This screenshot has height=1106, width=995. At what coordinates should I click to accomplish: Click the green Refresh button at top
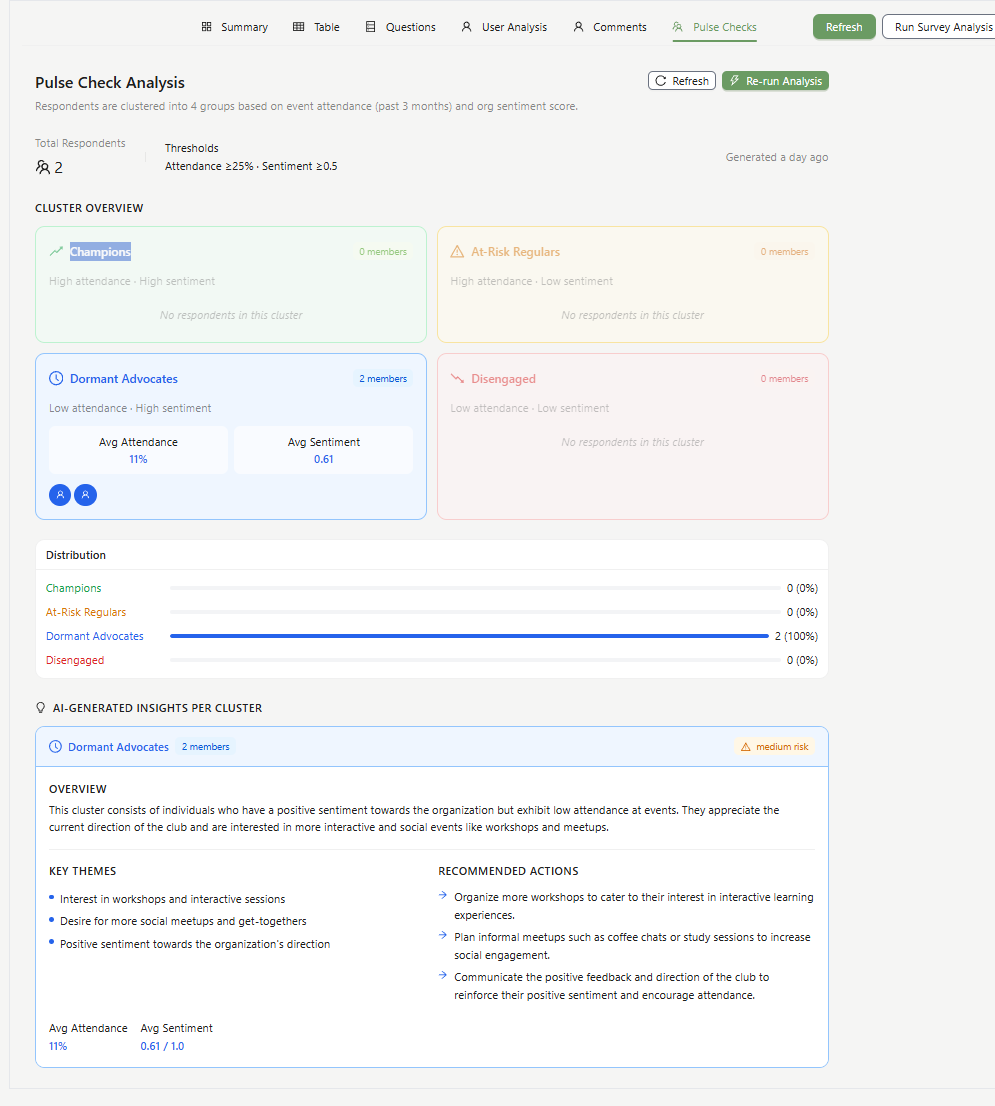[x=844, y=27]
